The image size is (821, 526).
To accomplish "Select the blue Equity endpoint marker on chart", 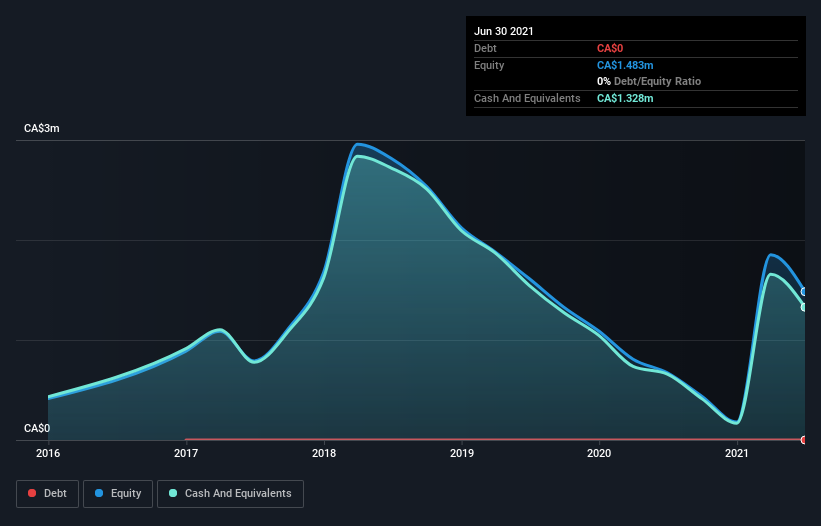I will 804,292.
